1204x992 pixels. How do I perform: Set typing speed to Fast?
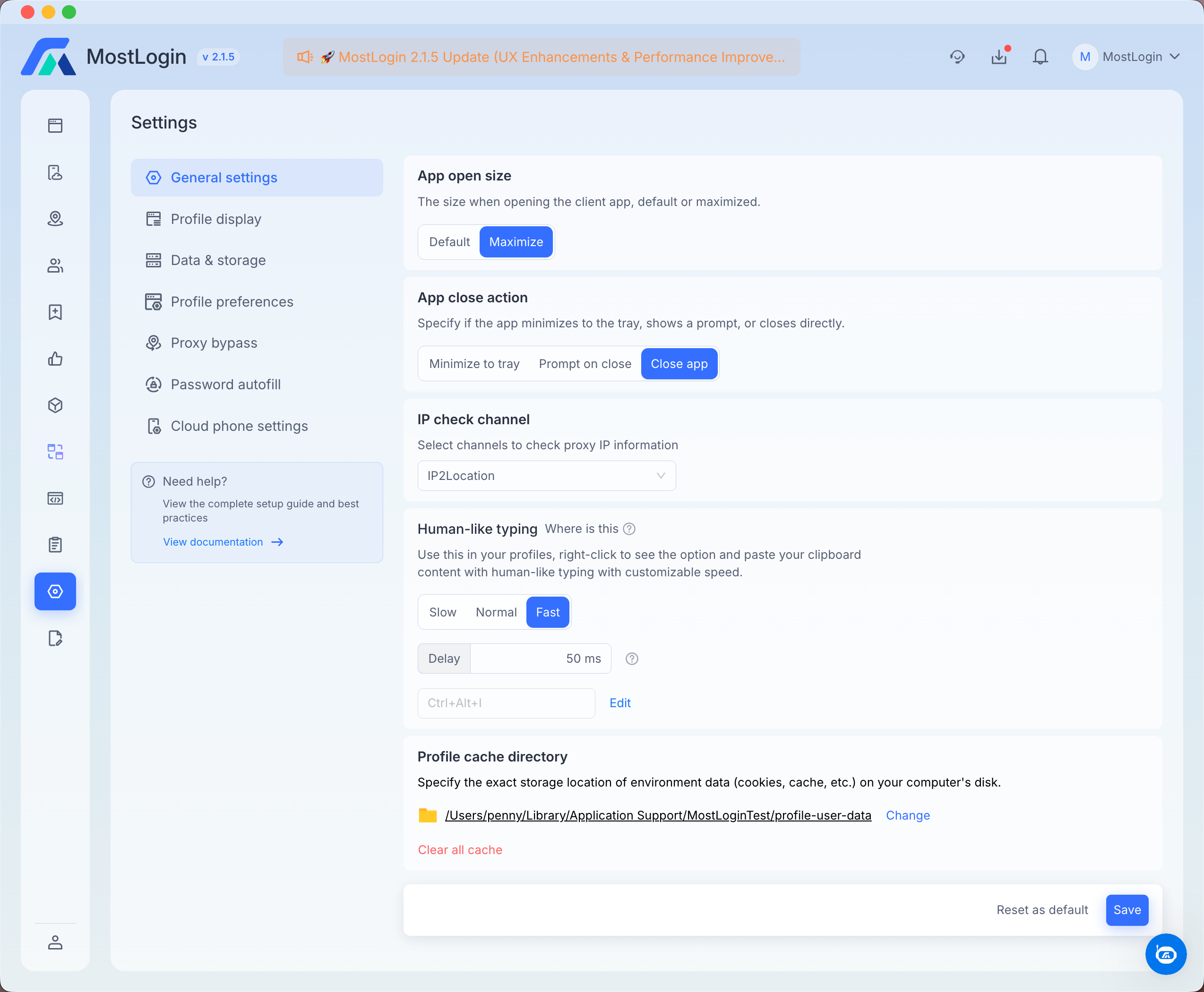tap(548, 613)
